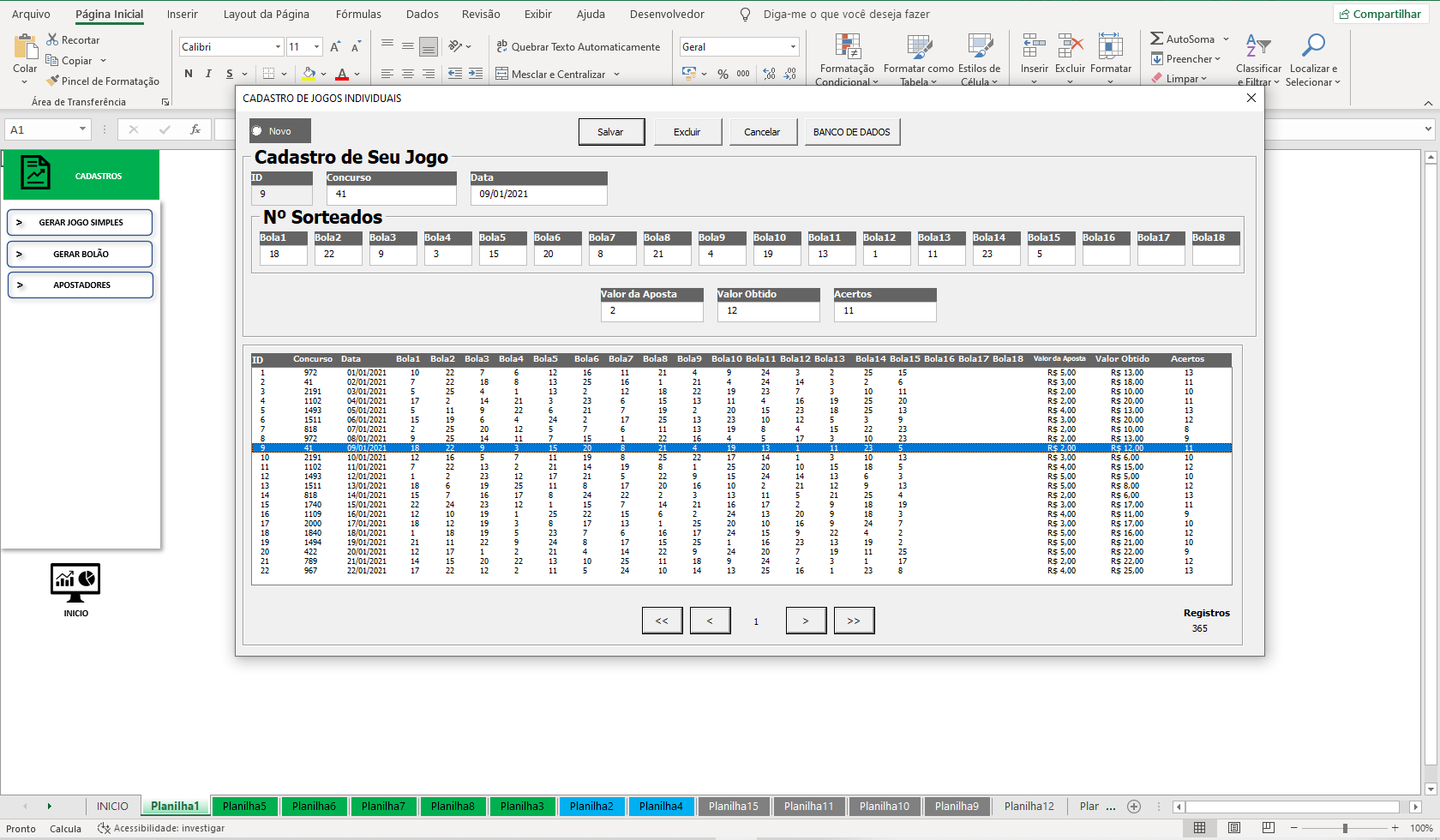This screenshot has height=840, width=1440.
Task: Open the Arquivo menu
Action: [31, 15]
